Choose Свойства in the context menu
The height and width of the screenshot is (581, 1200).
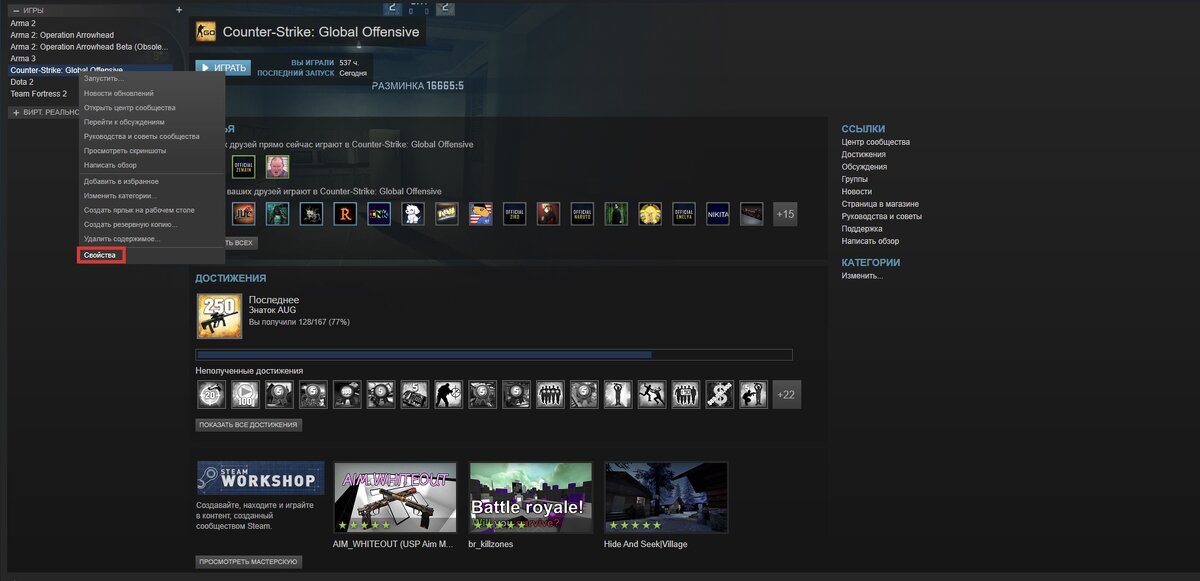[x=100, y=256]
